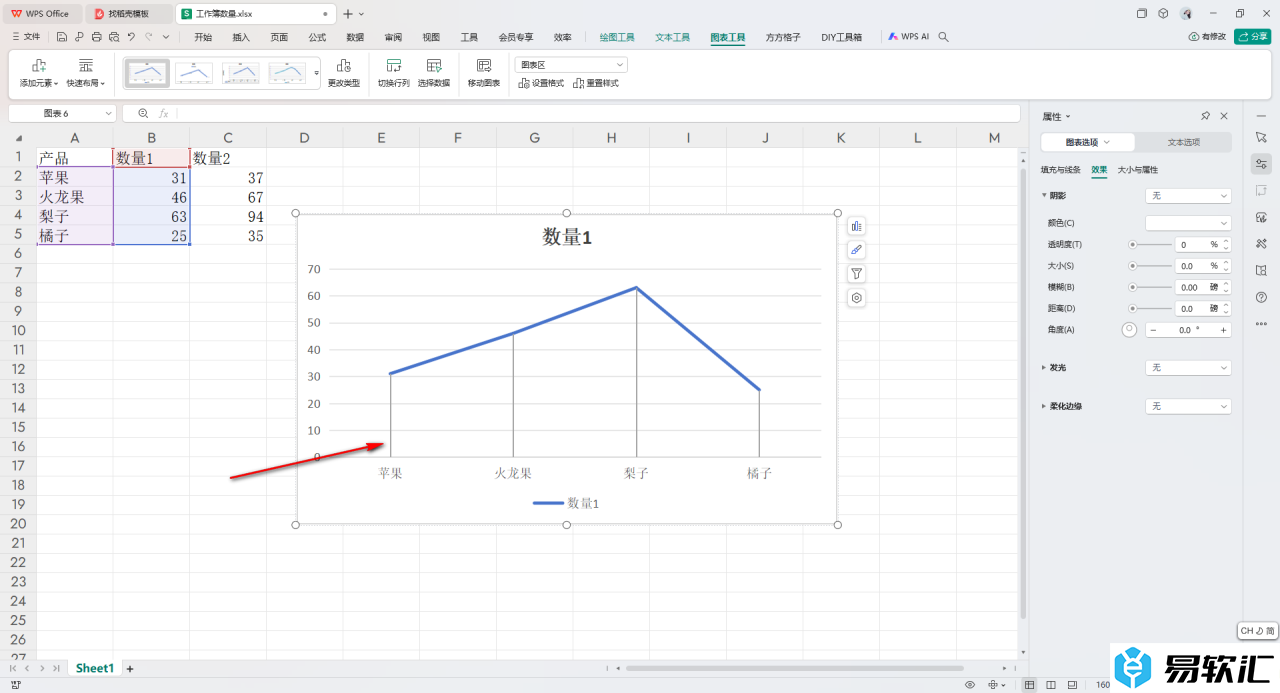Click the 有修改 changes status button
This screenshot has height=693, width=1280.
(1207, 37)
